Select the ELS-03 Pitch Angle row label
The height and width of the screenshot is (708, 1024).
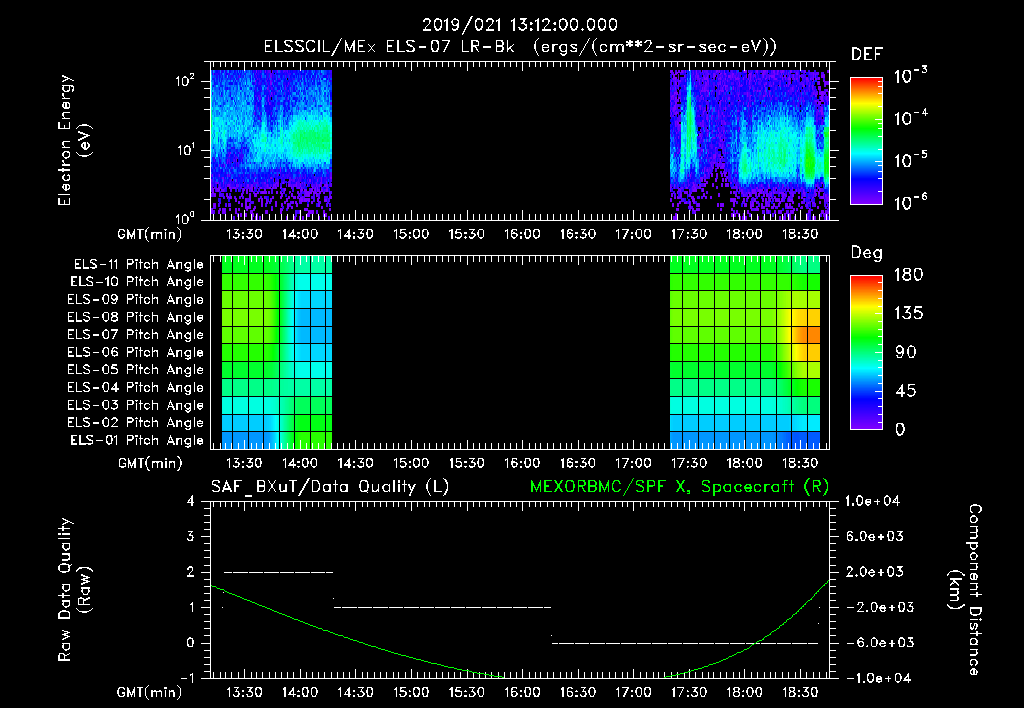click(135, 406)
